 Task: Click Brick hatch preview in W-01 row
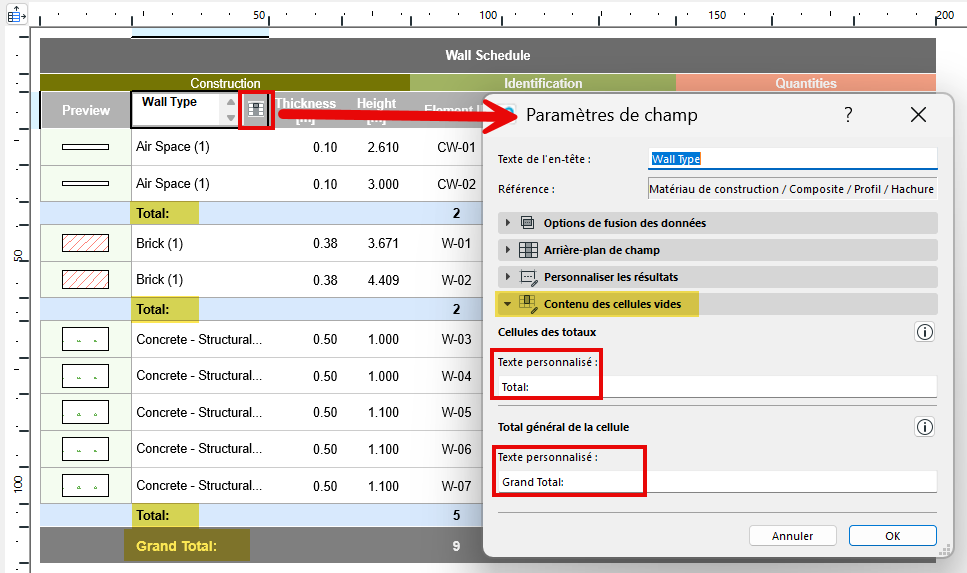pos(86,243)
